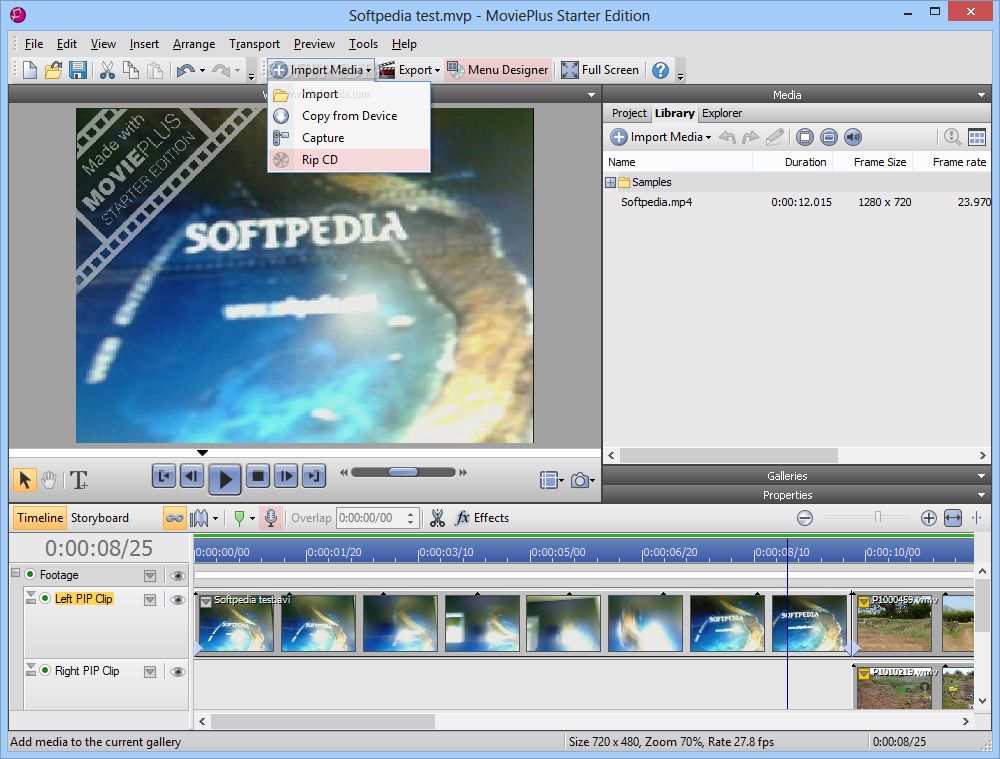The image size is (1000, 759).
Task: Toggle the microphone narration icon
Action: pos(271,518)
